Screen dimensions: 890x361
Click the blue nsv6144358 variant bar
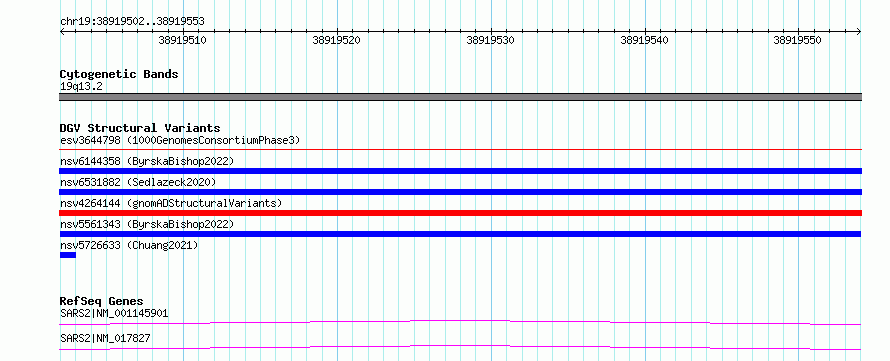[x=460, y=171]
